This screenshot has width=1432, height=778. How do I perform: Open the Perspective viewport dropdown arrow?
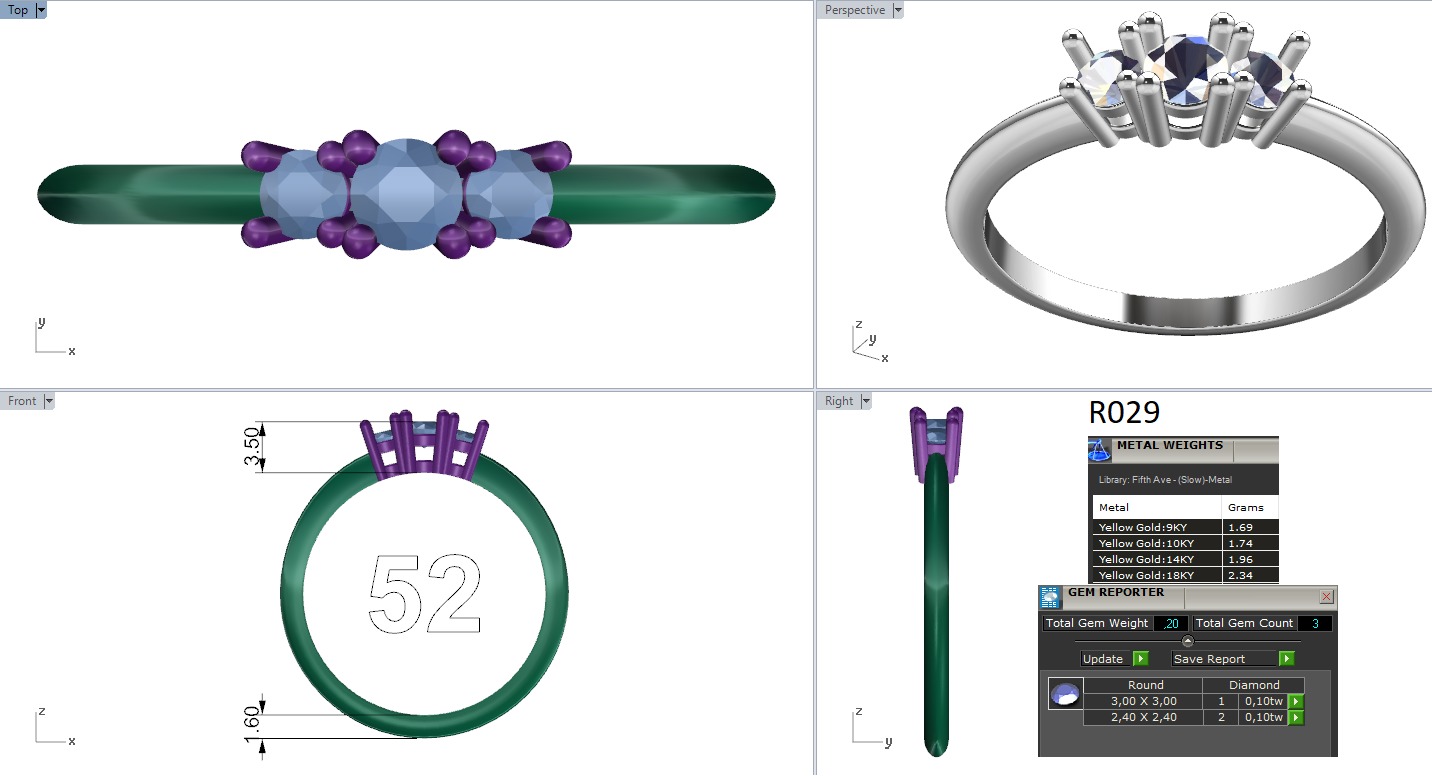(x=897, y=10)
